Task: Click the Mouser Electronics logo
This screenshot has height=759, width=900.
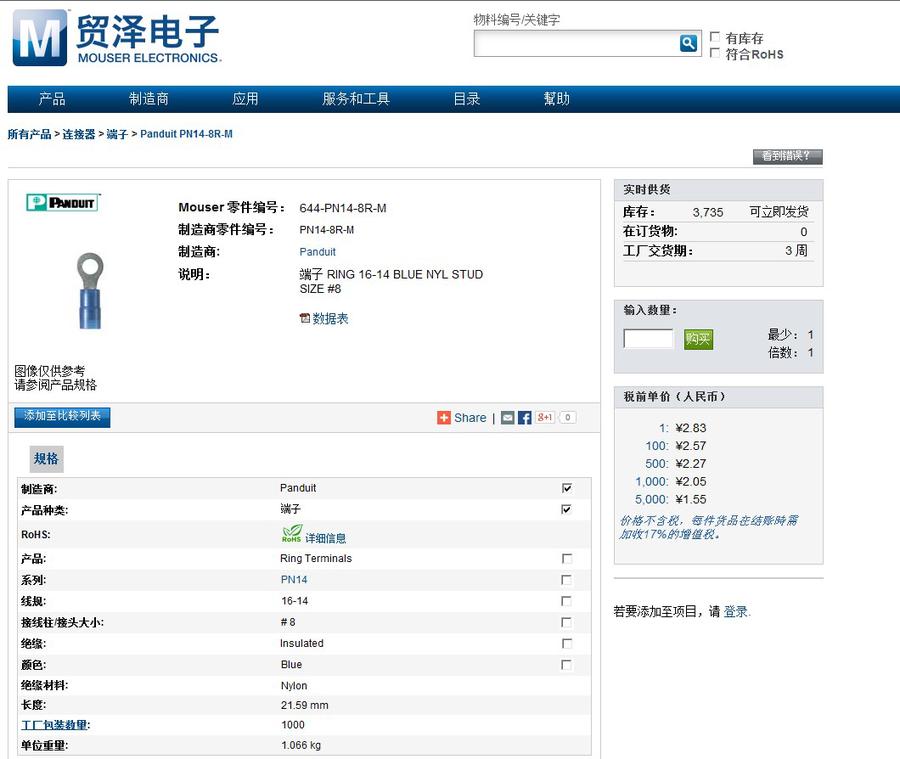Action: click(x=116, y=38)
